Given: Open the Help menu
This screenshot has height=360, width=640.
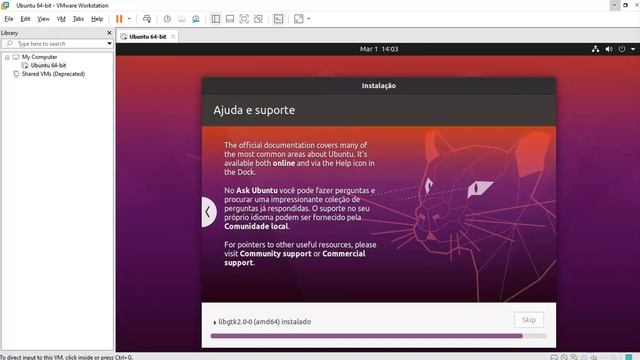Looking at the screenshot, I should (x=97, y=19).
